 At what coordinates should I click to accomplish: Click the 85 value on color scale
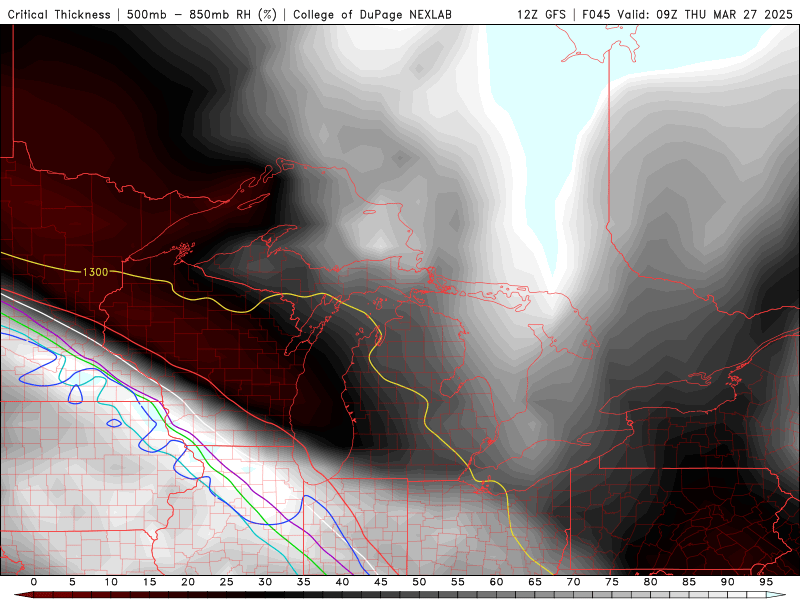[x=689, y=582]
